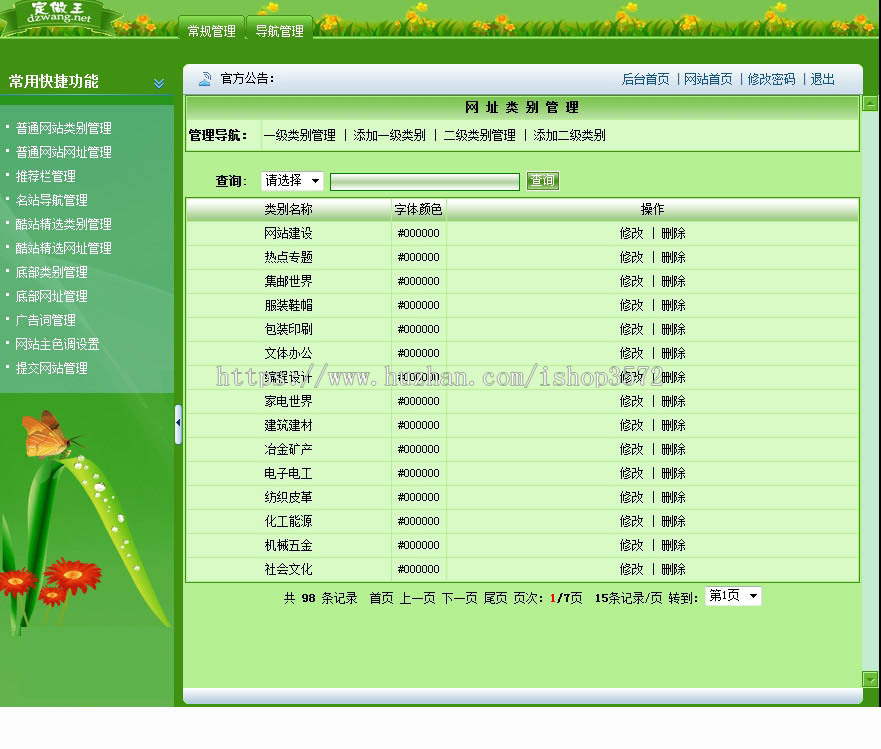Click the scroll-down arrow at content bottom right
The image size is (881, 749).
[868, 680]
